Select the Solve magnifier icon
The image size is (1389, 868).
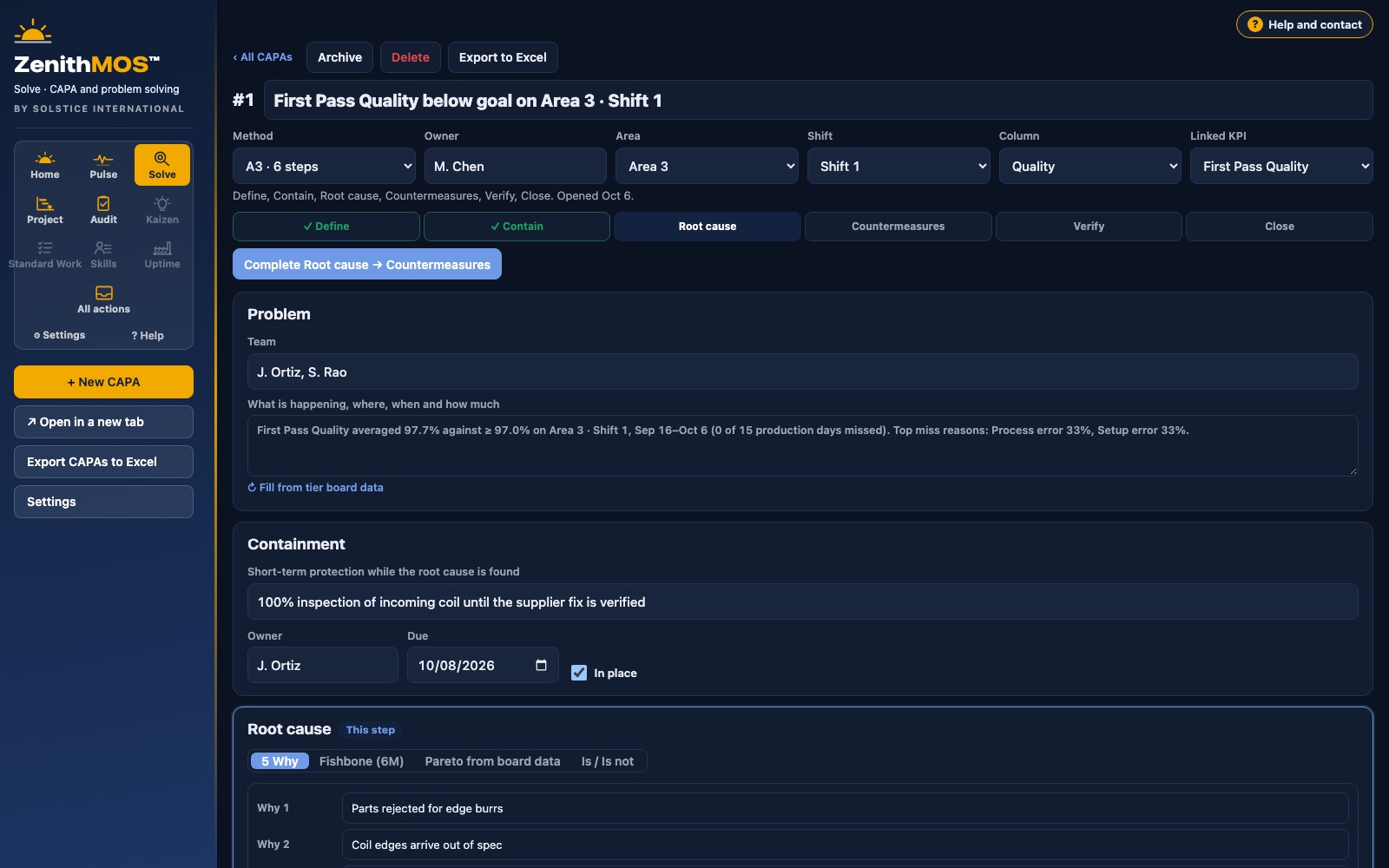pyautogui.click(x=162, y=165)
